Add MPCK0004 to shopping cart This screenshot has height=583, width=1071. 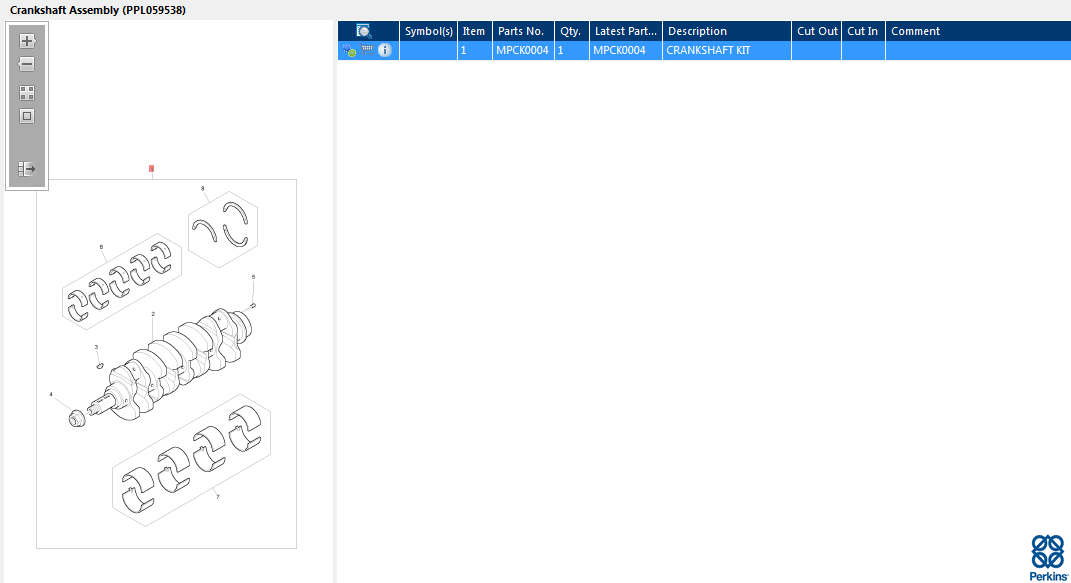[x=367, y=49]
